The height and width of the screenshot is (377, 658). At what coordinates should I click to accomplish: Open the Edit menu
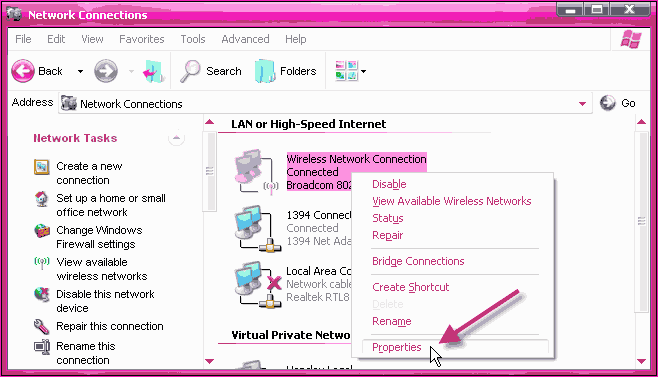click(56, 39)
